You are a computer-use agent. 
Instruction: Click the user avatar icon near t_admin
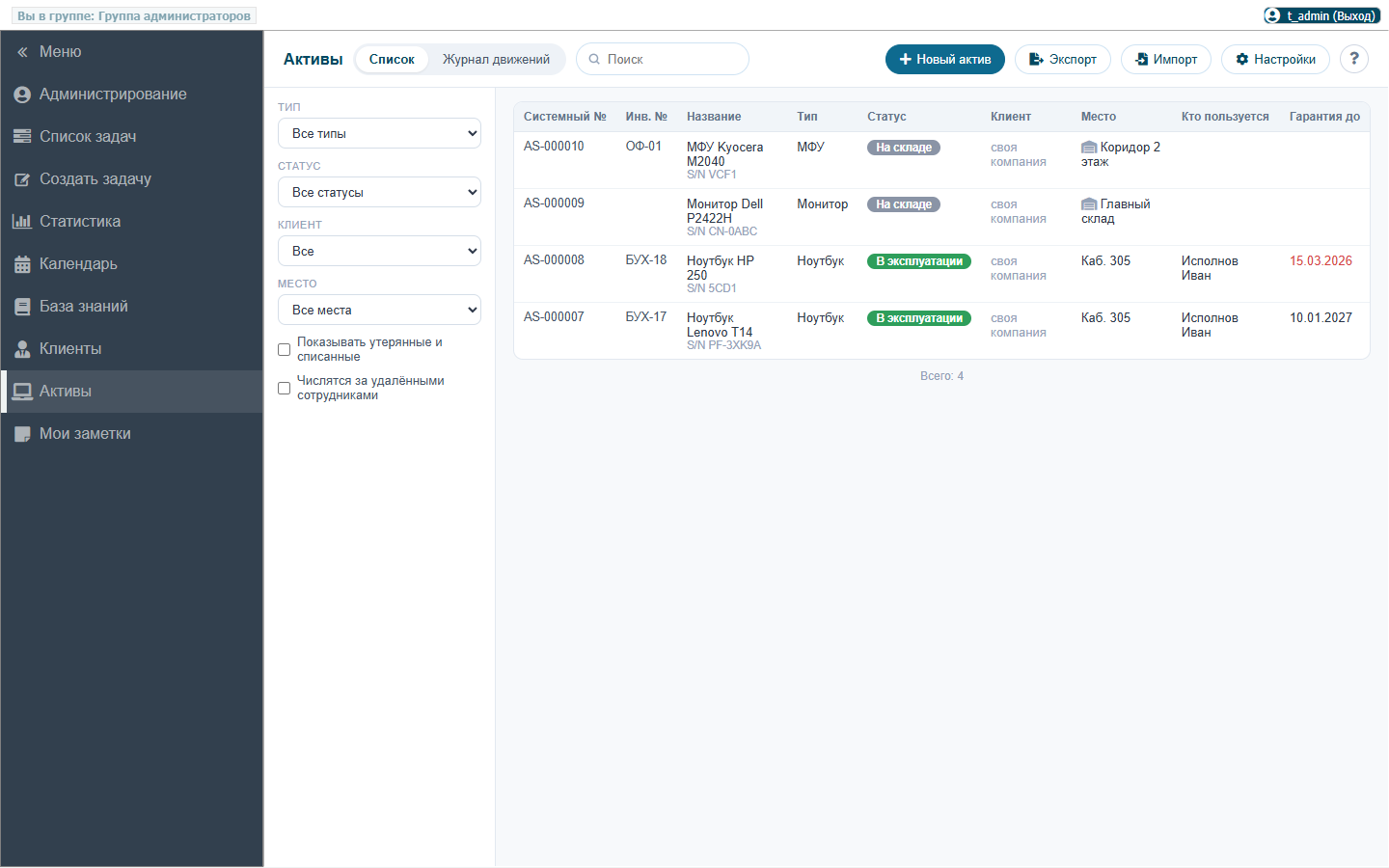[1272, 15]
